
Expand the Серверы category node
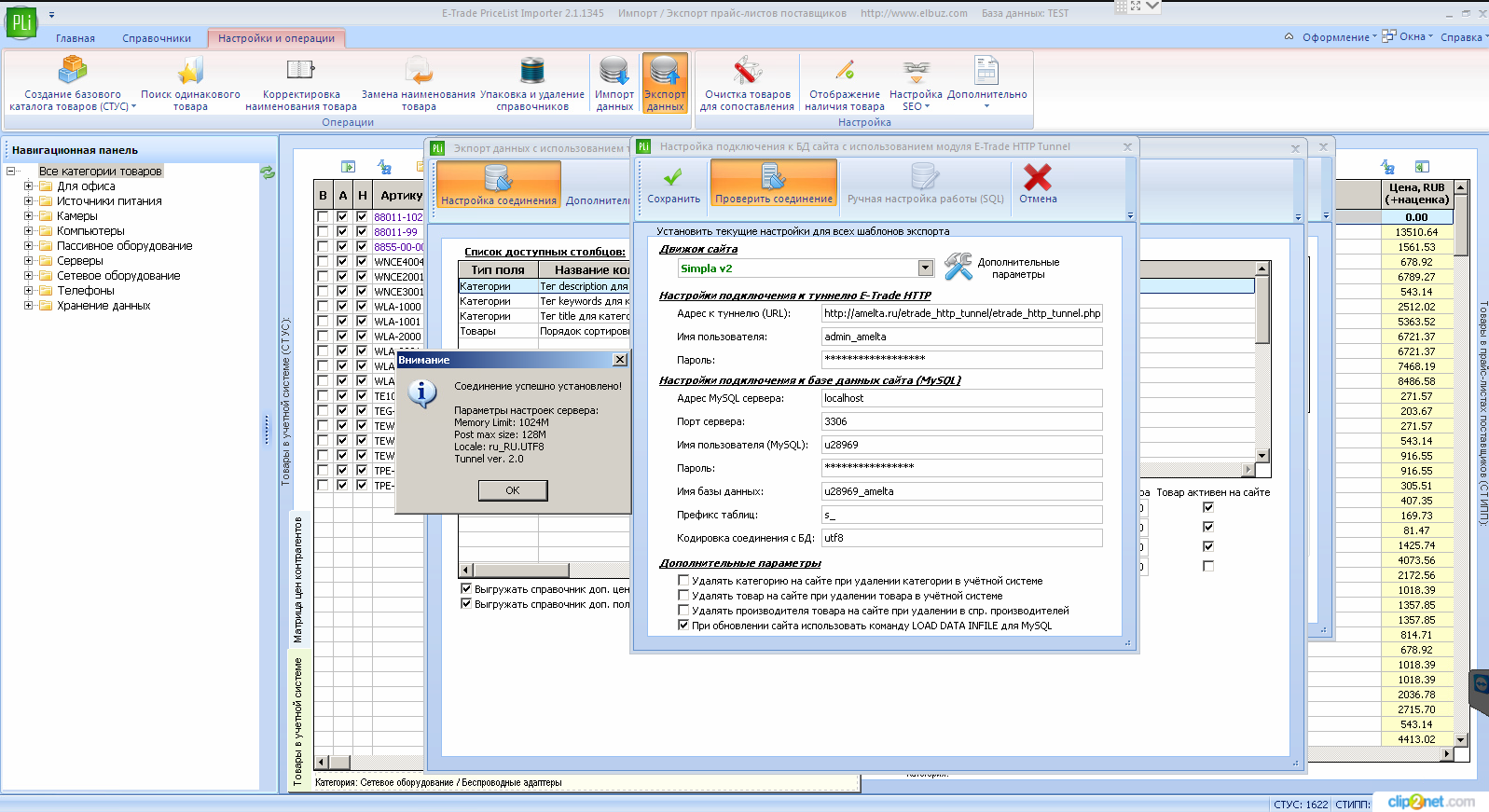[28, 261]
